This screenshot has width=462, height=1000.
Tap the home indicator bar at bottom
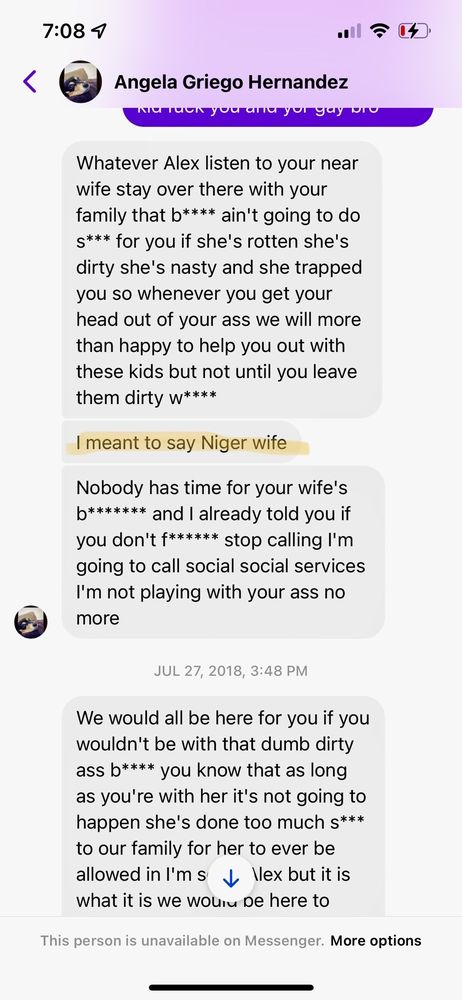pos(231,988)
